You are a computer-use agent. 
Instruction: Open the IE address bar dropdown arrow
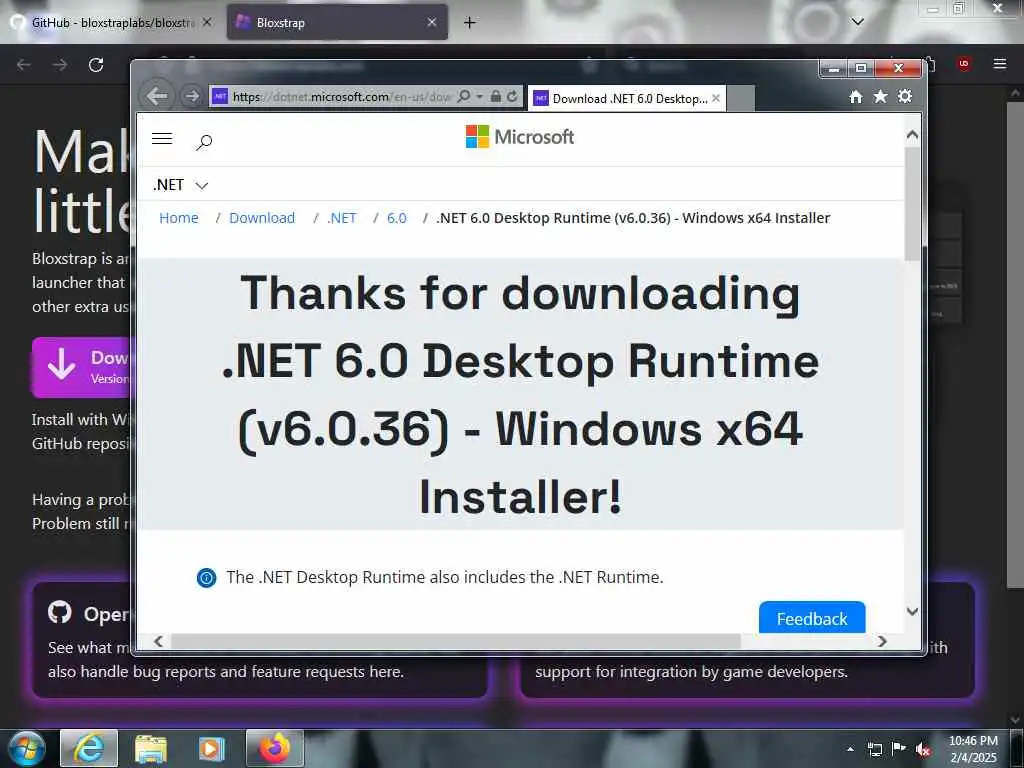(x=479, y=97)
